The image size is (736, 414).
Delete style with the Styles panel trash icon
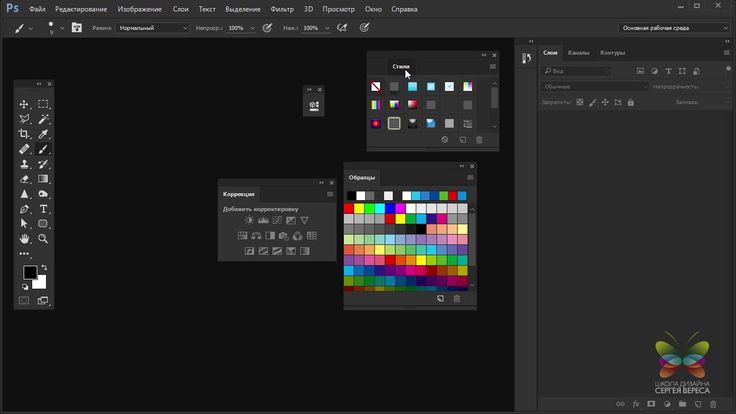tap(479, 140)
